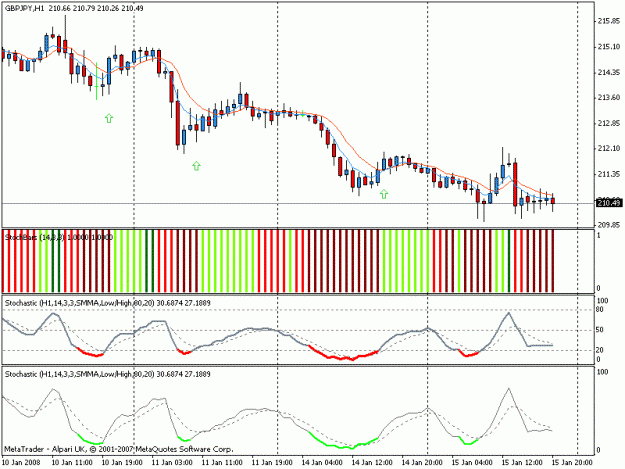Click the 15 Jan 20:00 time label
This screenshot has height=469, width=625.
572,463
